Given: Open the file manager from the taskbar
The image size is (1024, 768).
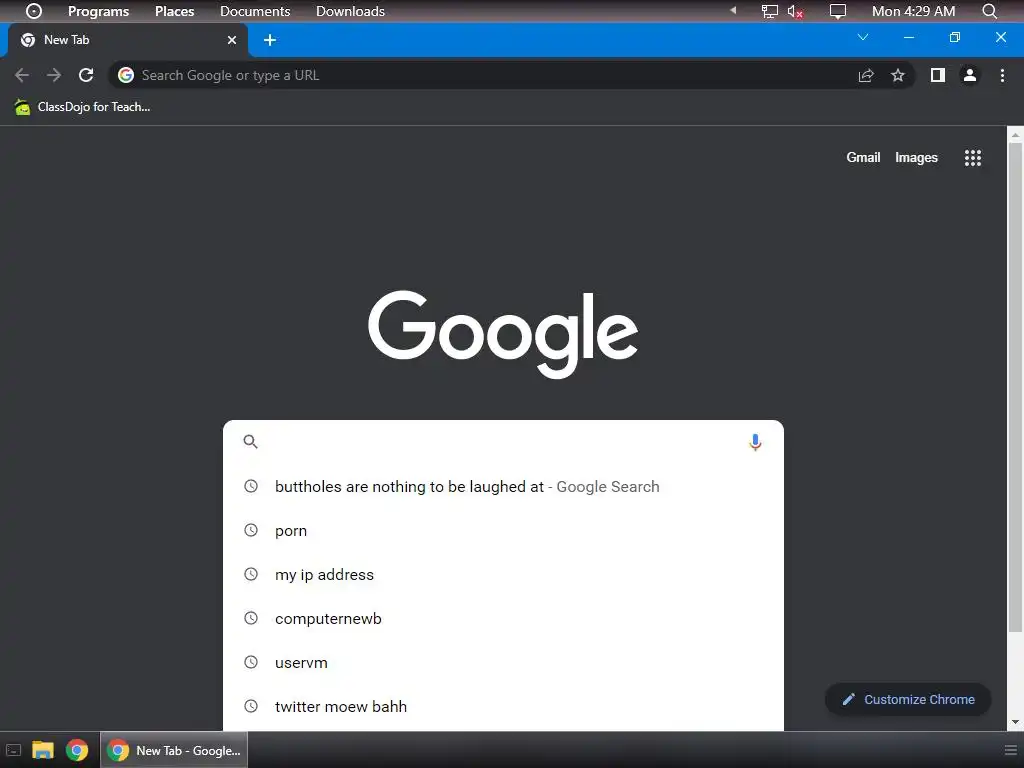Looking at the screenshot, I should tap(43, 750).
